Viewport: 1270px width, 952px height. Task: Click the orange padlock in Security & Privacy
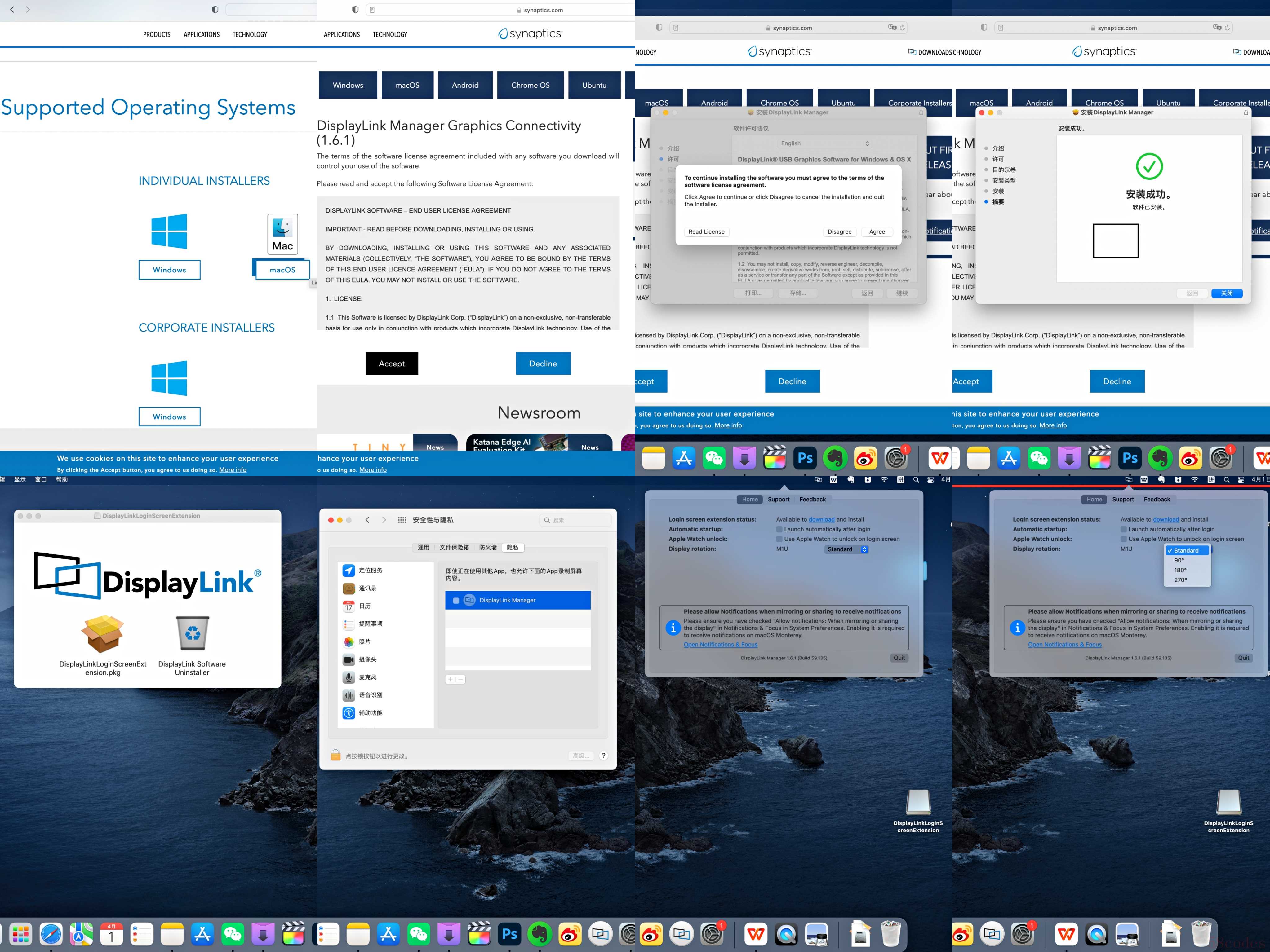pyautogui.click(x=335, y=755)
